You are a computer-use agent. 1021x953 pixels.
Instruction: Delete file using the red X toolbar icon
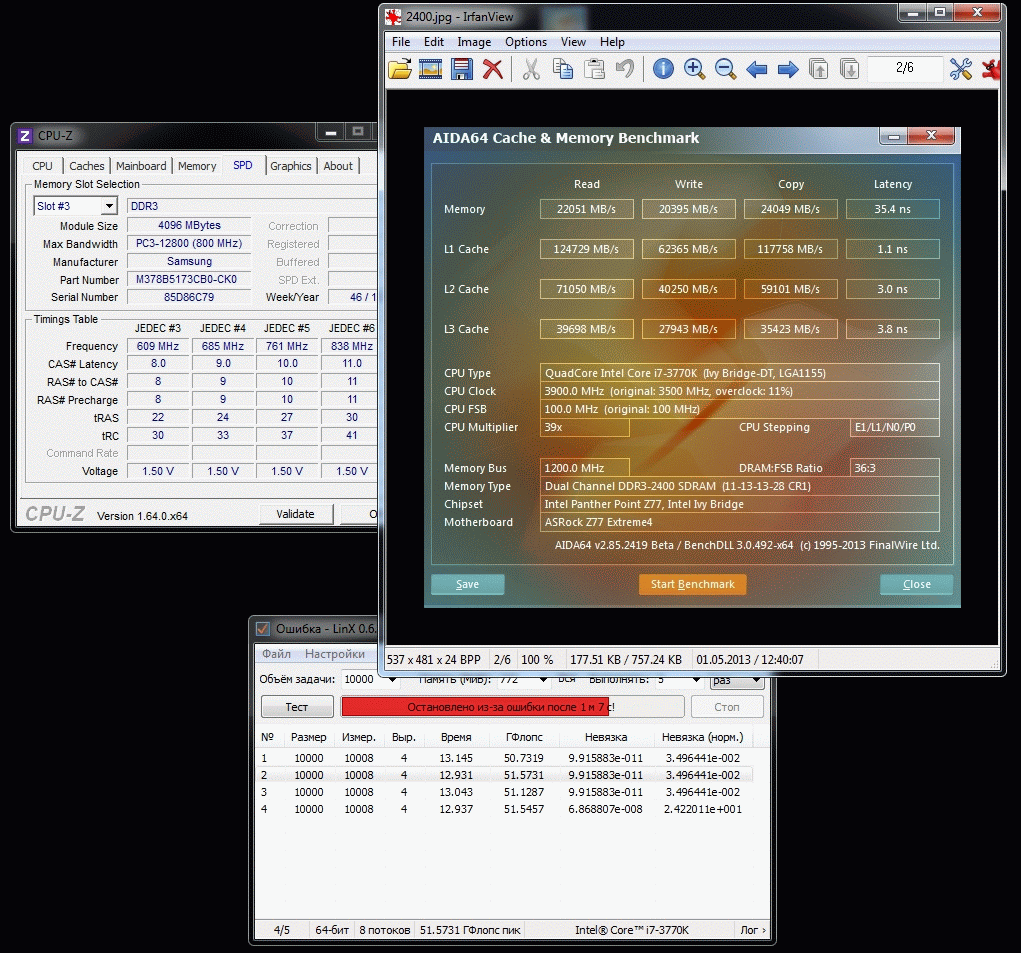click(493, 68)
